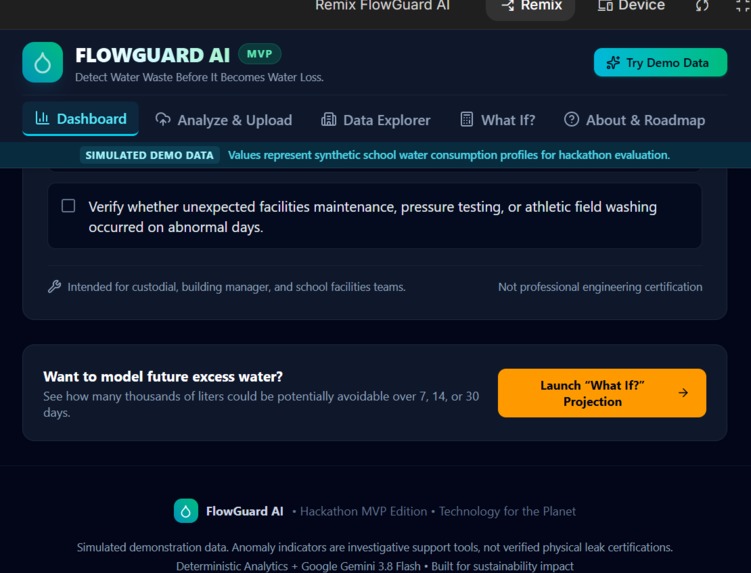Click the refresh icon in top bar
751x573 pixels.
tap(702, 6)
